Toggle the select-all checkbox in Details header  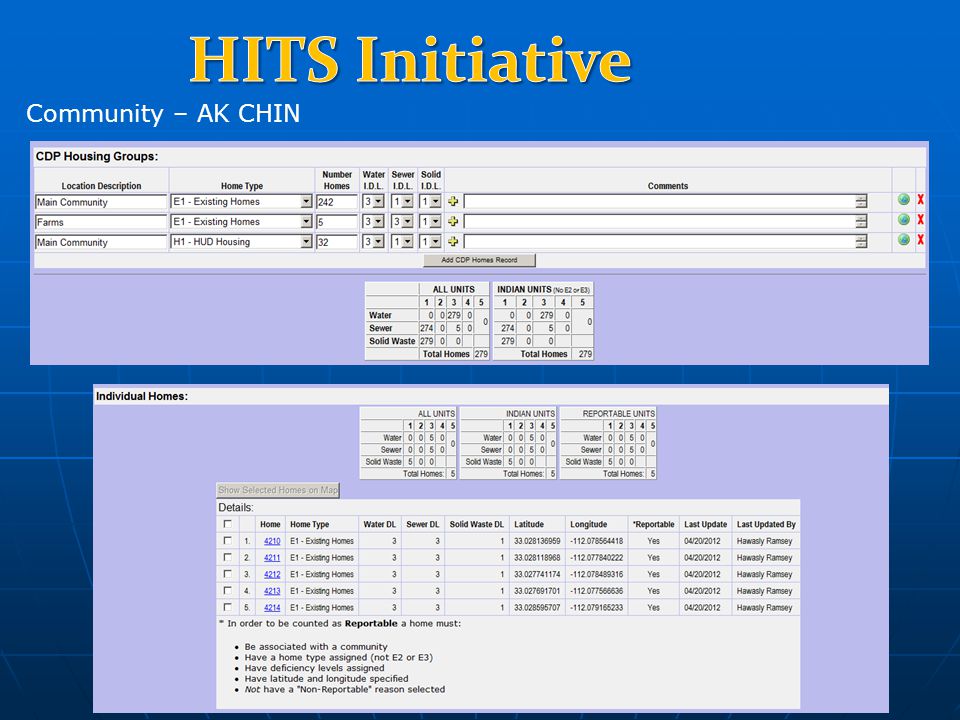pos(228,523)
